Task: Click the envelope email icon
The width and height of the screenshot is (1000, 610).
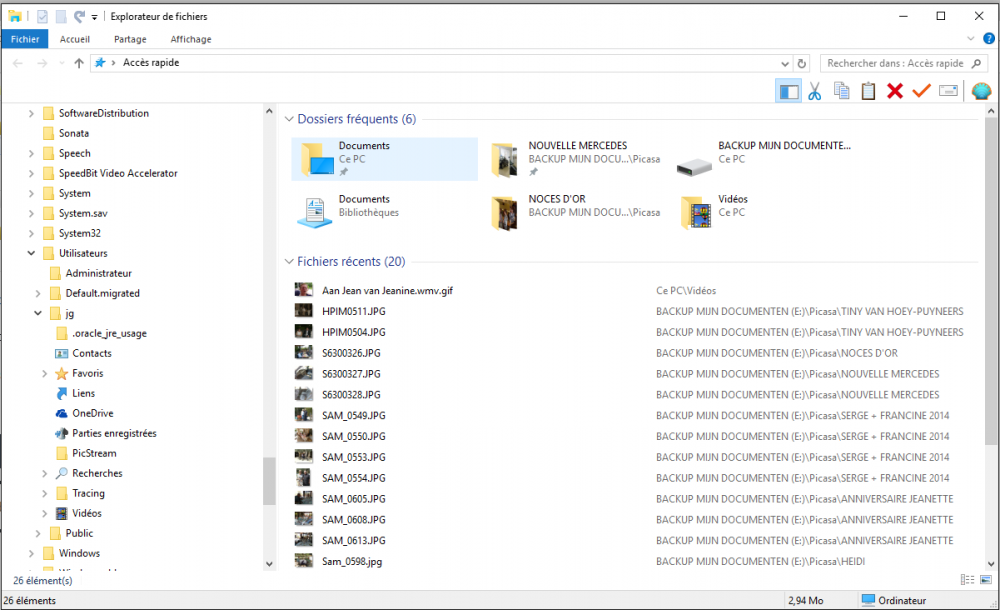Action: [x=948, y=90]
